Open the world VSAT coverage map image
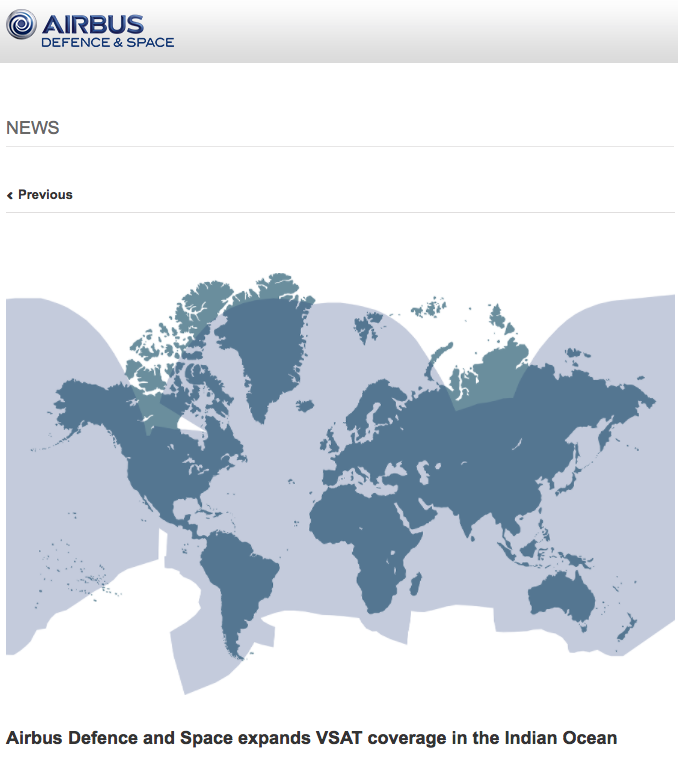Image resolution: width=678 pixels, height=759 pixels. tap(340, 484)
